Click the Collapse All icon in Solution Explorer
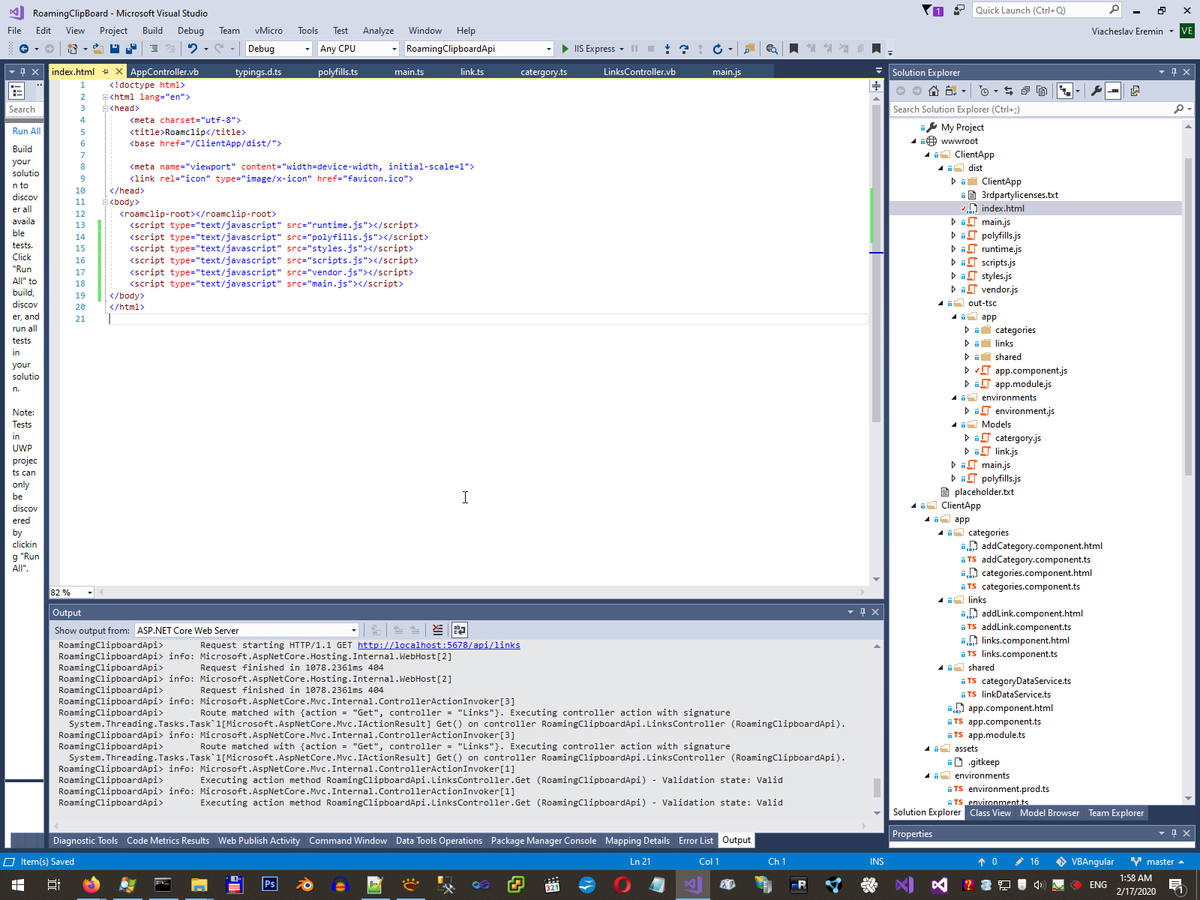The image size is (1200, 900). click(x=1027, y=91)
